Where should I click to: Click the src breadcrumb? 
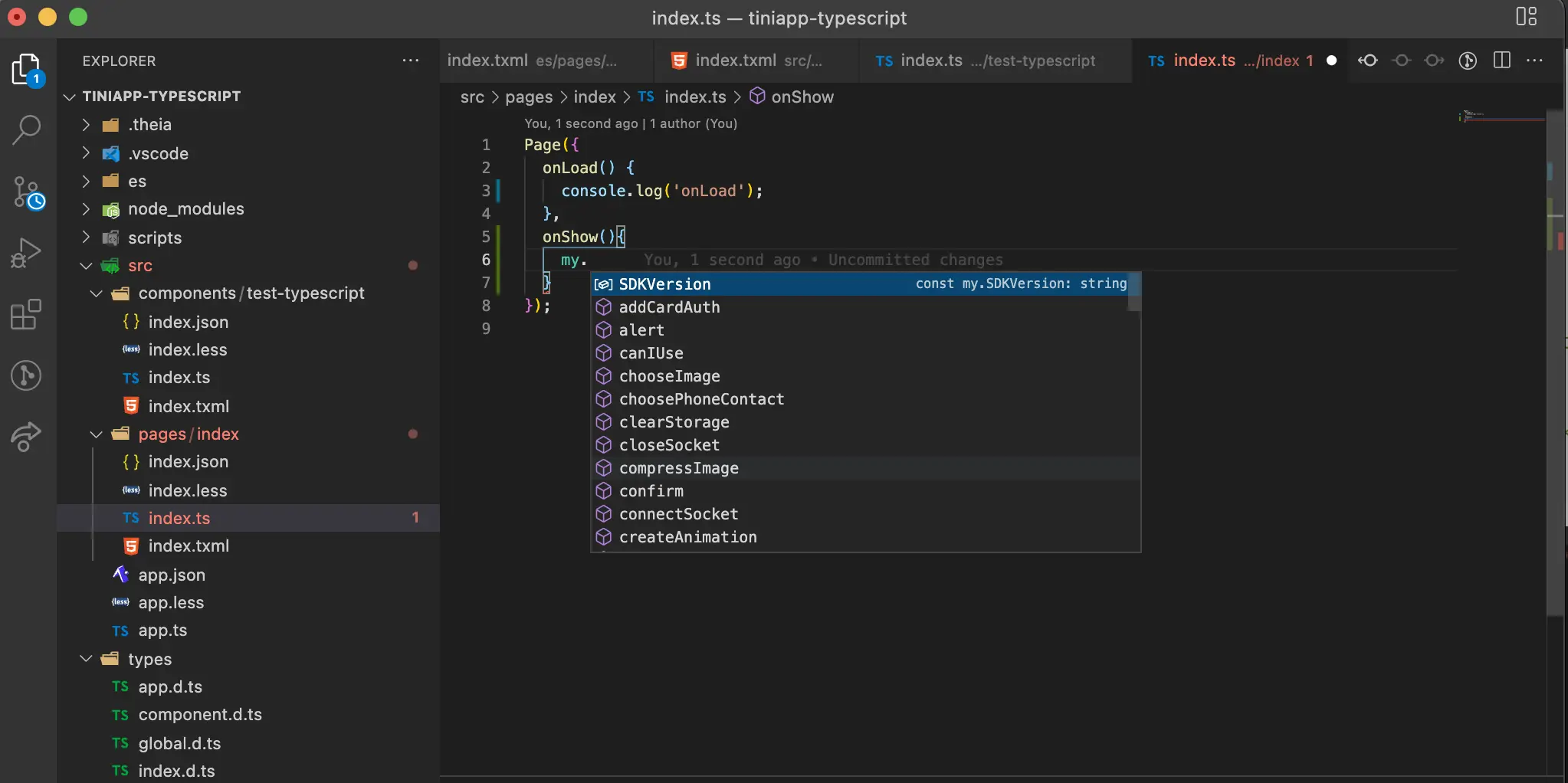472,97
